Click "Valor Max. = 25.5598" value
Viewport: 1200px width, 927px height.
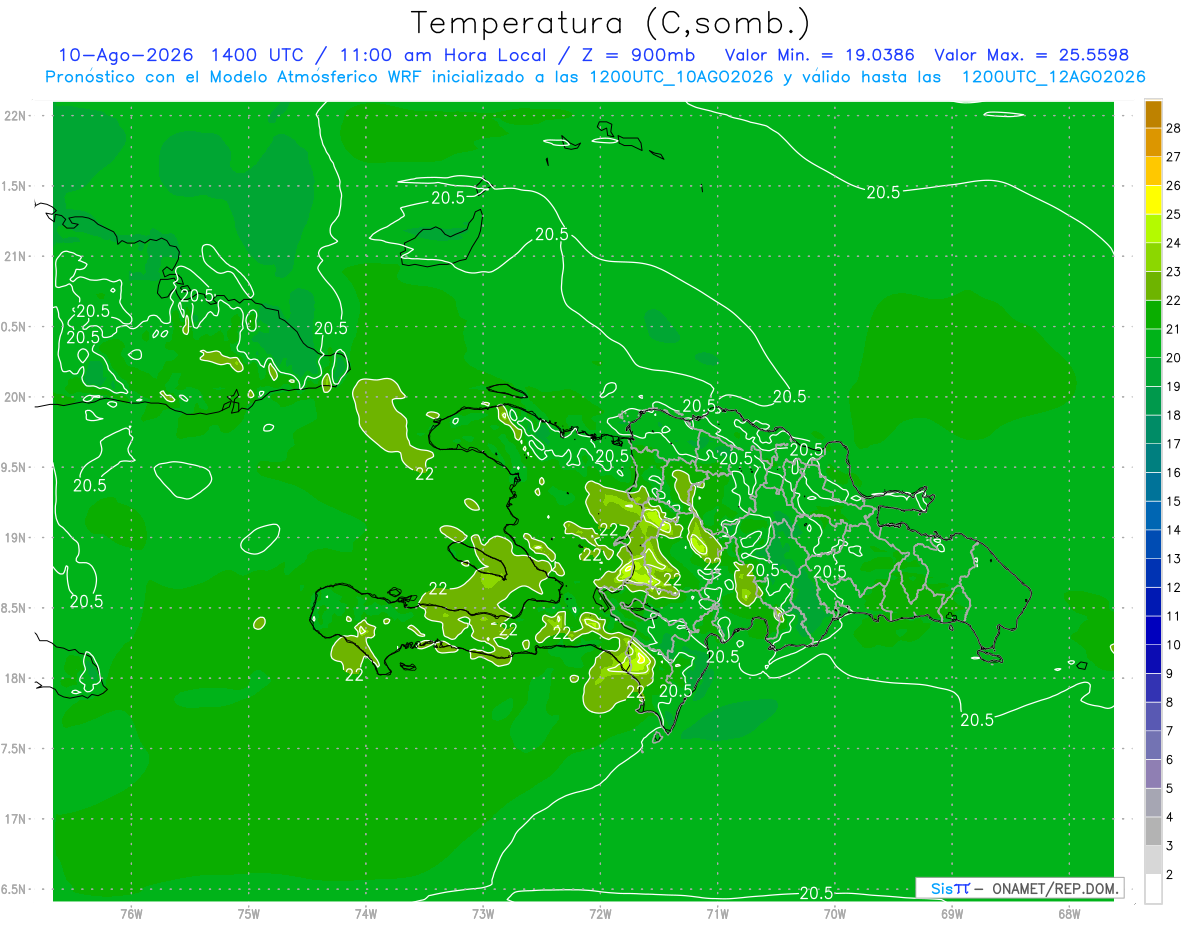1031,55
